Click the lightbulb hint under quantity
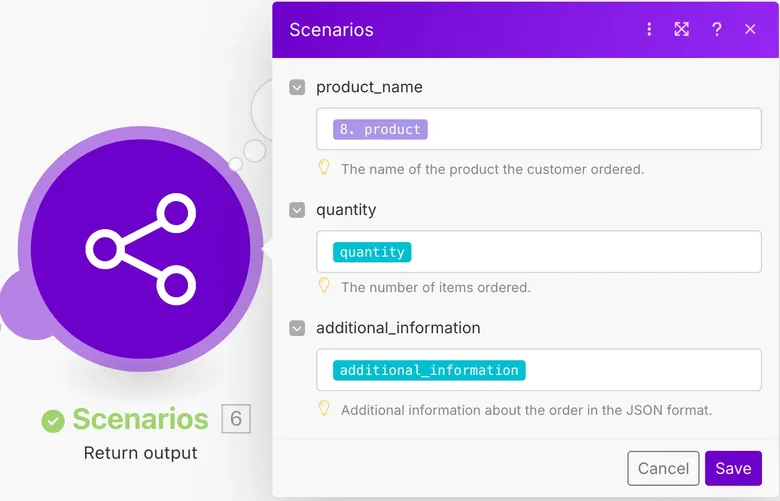The image size is (780, 501). [324, 286]
